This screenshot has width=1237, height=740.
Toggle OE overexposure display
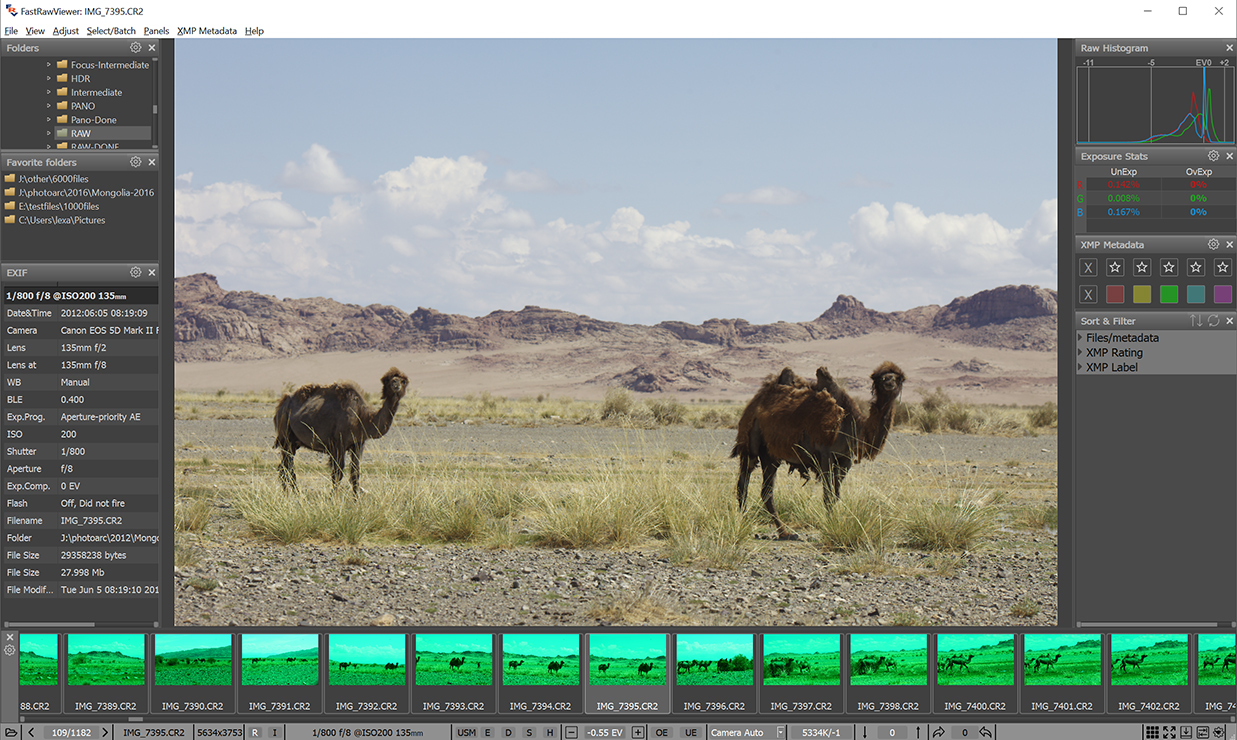coord(661,732)
